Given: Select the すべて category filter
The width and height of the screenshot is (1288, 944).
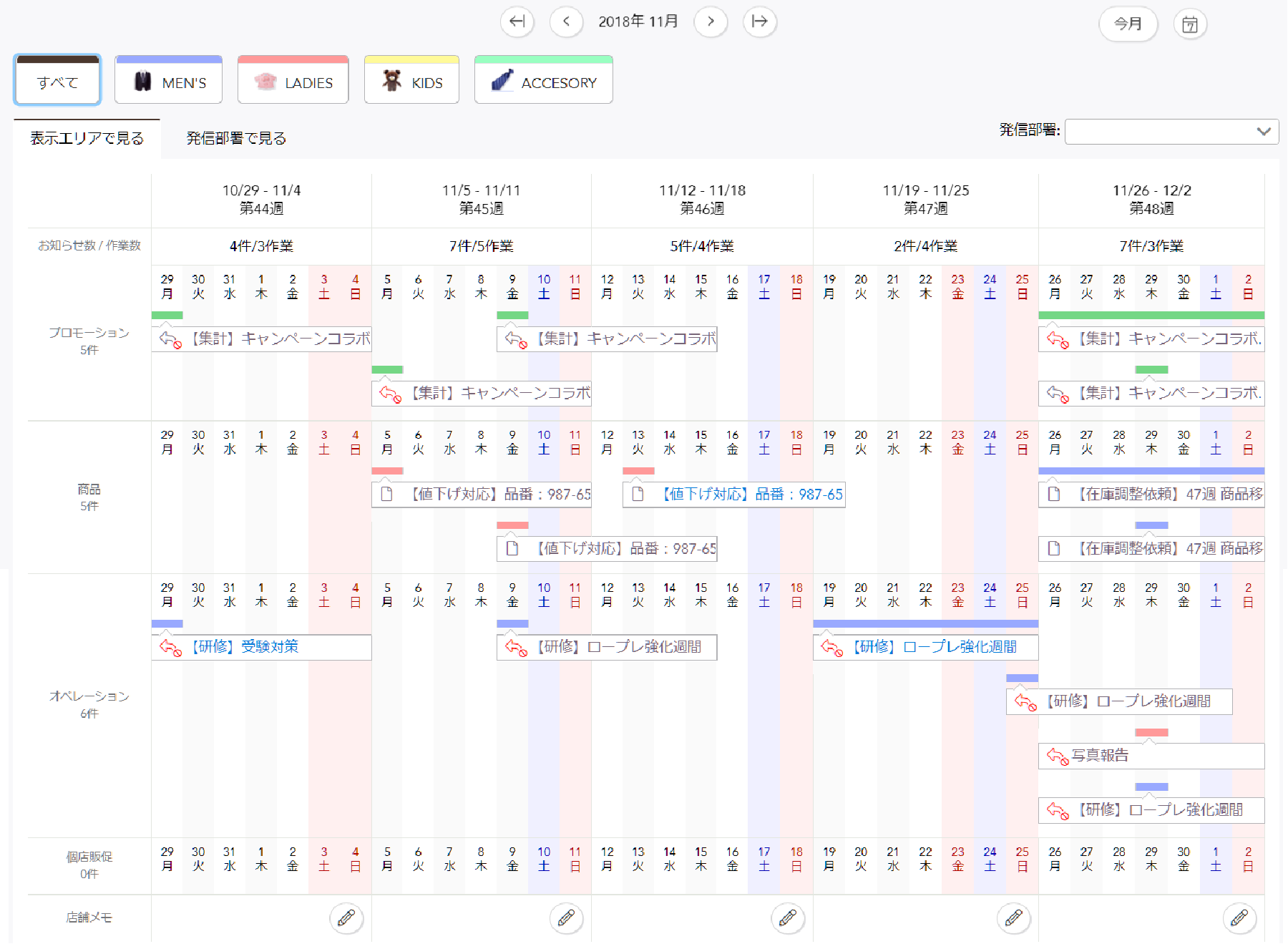Looking at the screenshot, I should pos(57,80).
